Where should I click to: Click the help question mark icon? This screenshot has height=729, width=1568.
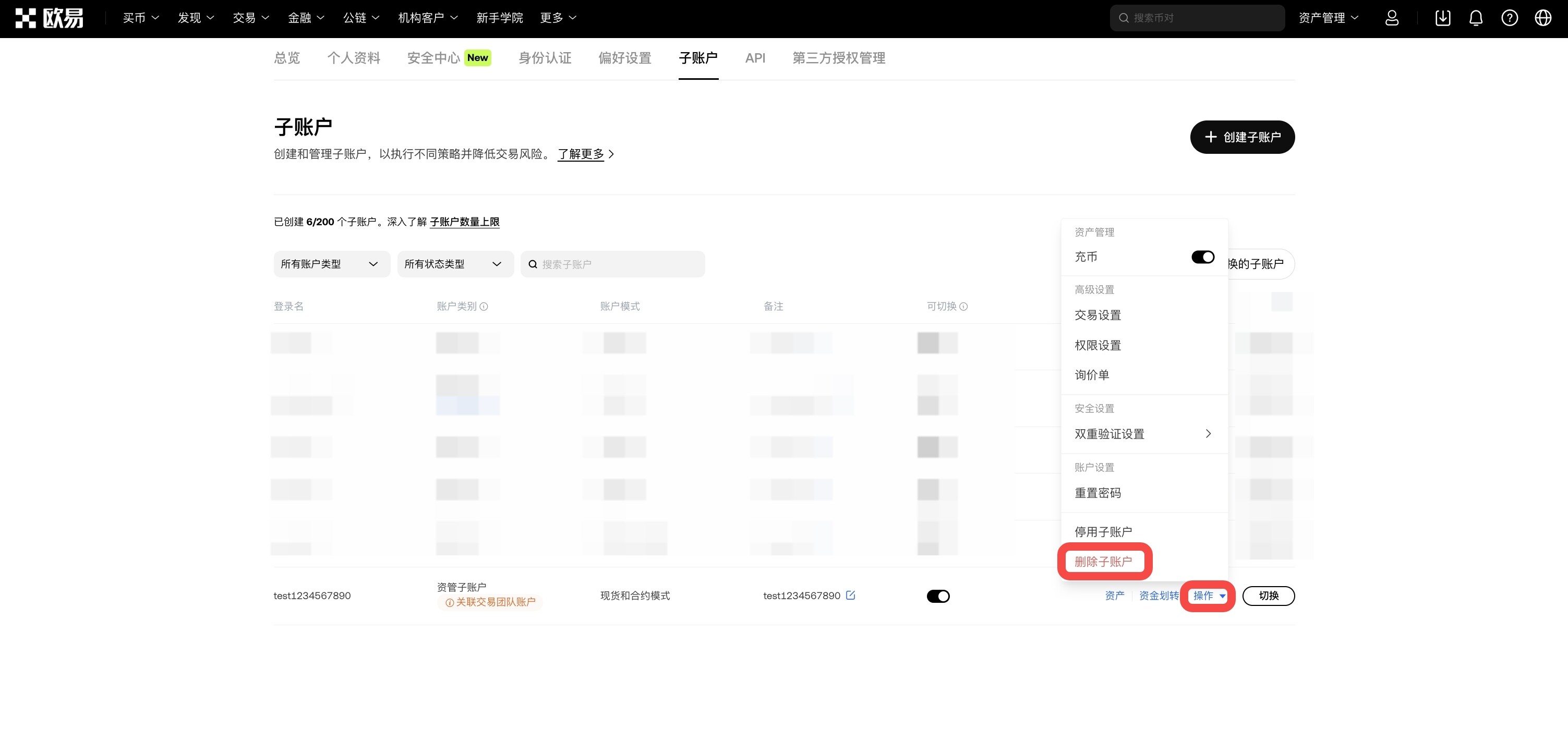(1509, 18)
